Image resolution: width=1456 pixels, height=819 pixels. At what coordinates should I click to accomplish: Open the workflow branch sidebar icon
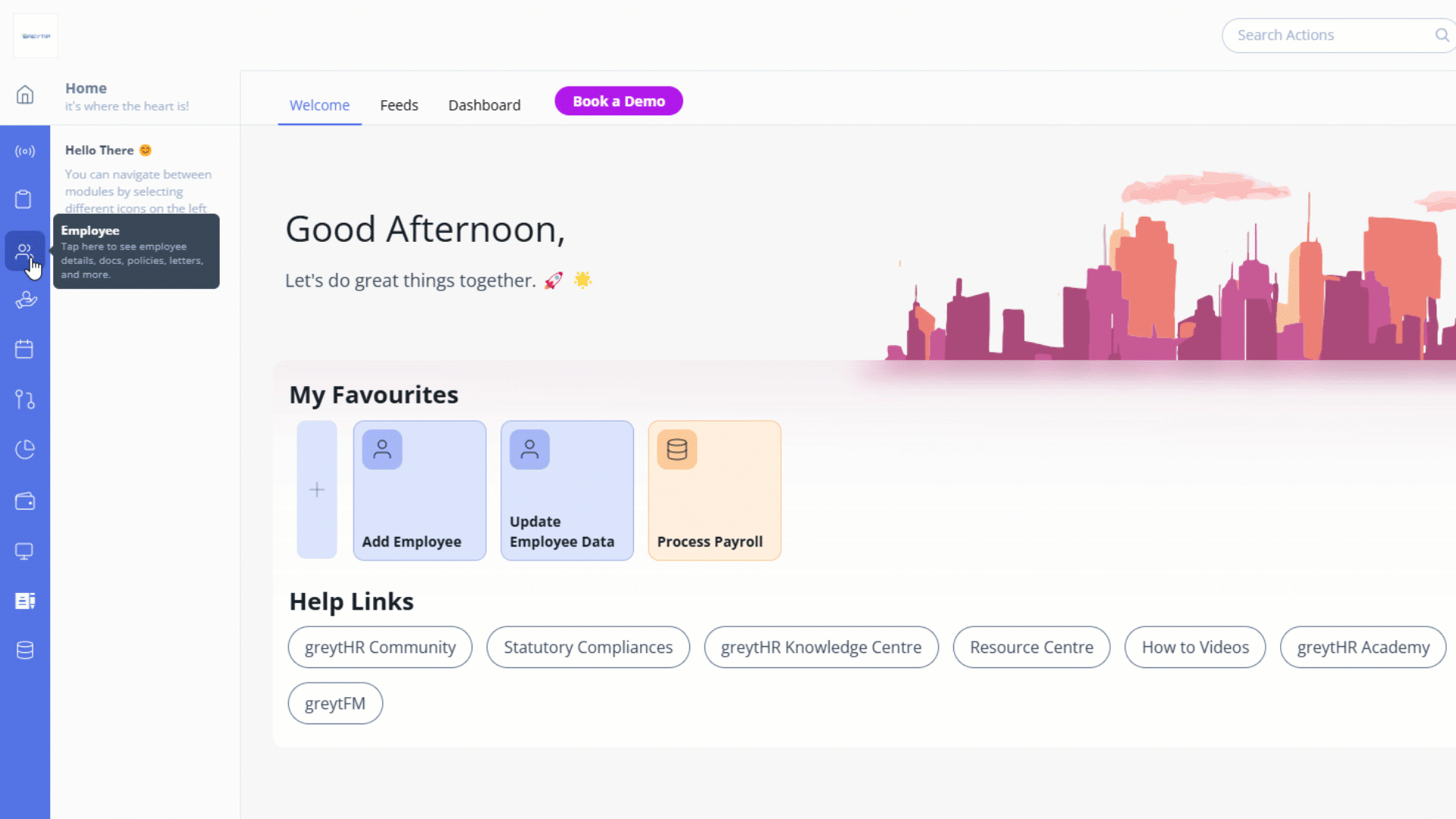tap(25, 400)
